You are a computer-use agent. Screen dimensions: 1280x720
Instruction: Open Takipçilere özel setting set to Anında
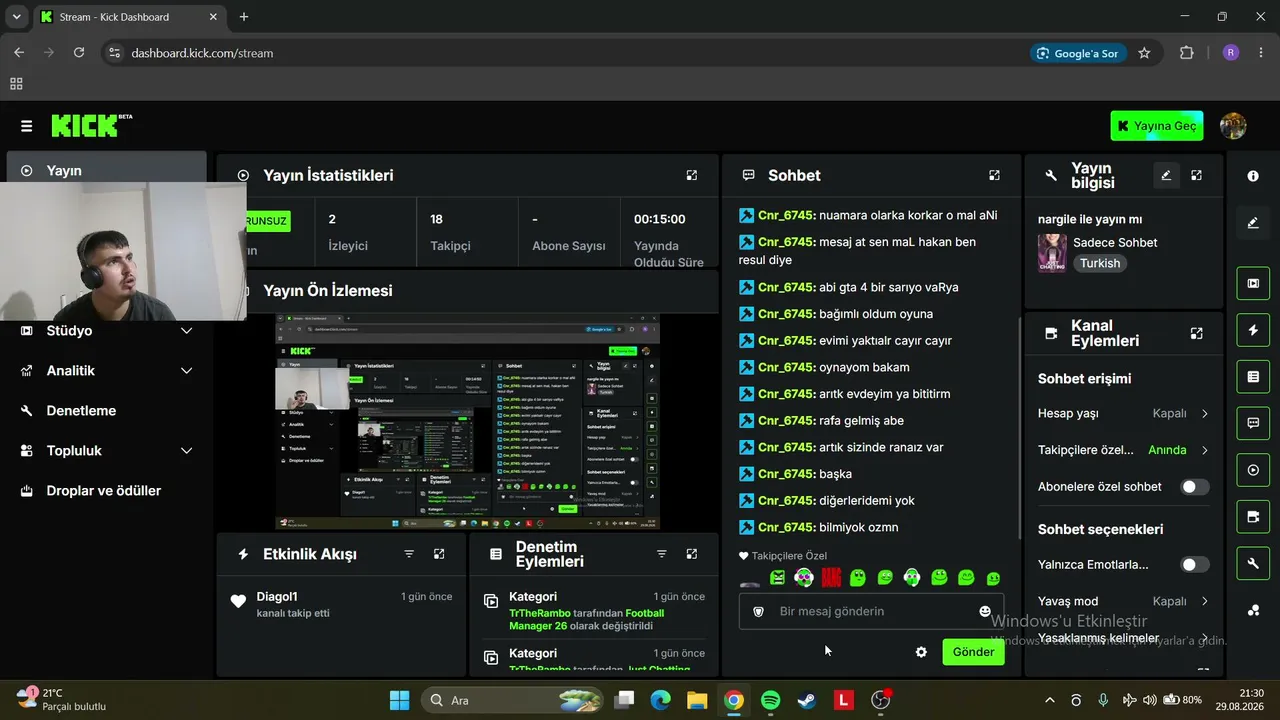pos(1123,450)
